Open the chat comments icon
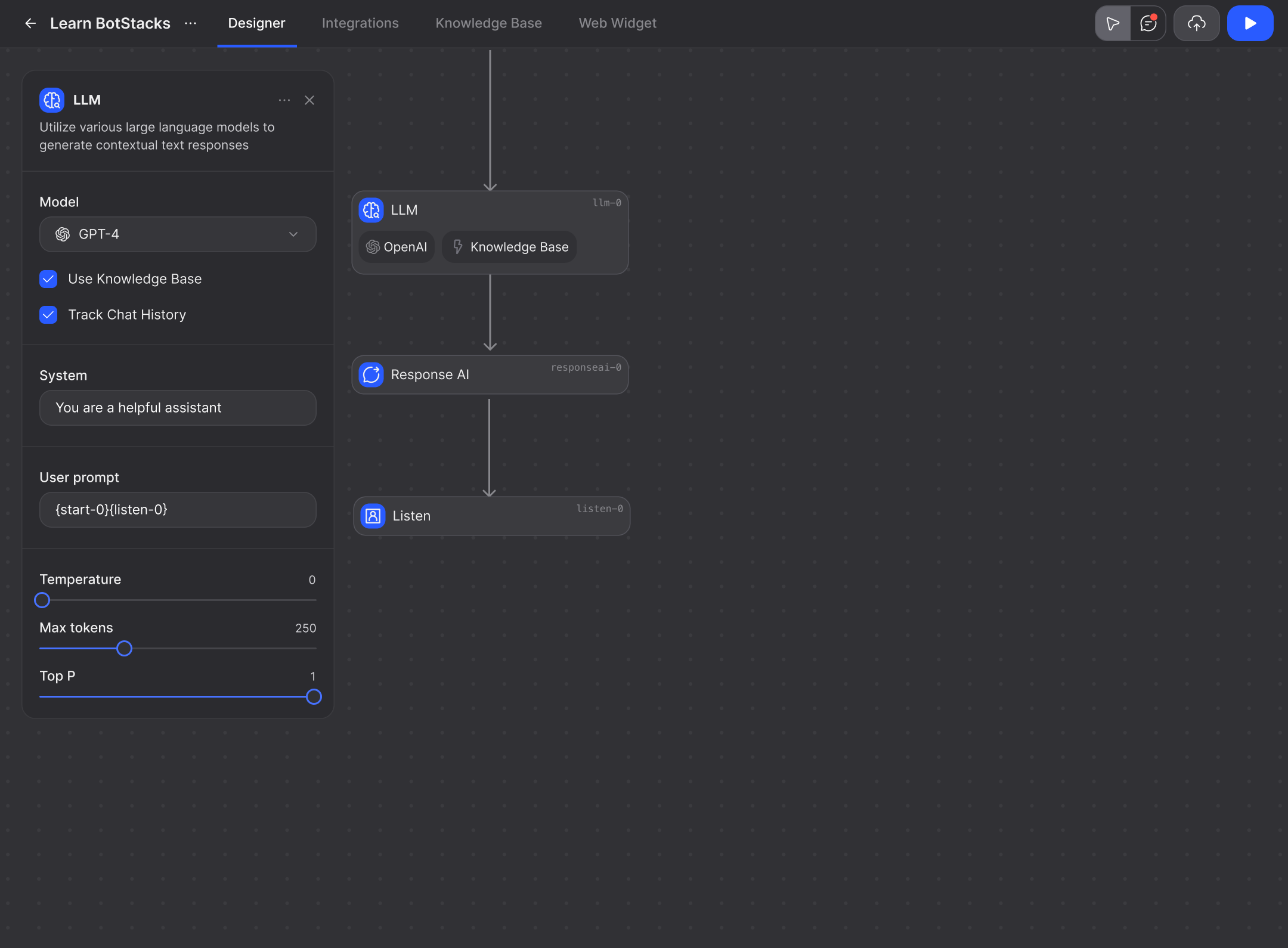 click(1148, 23)
